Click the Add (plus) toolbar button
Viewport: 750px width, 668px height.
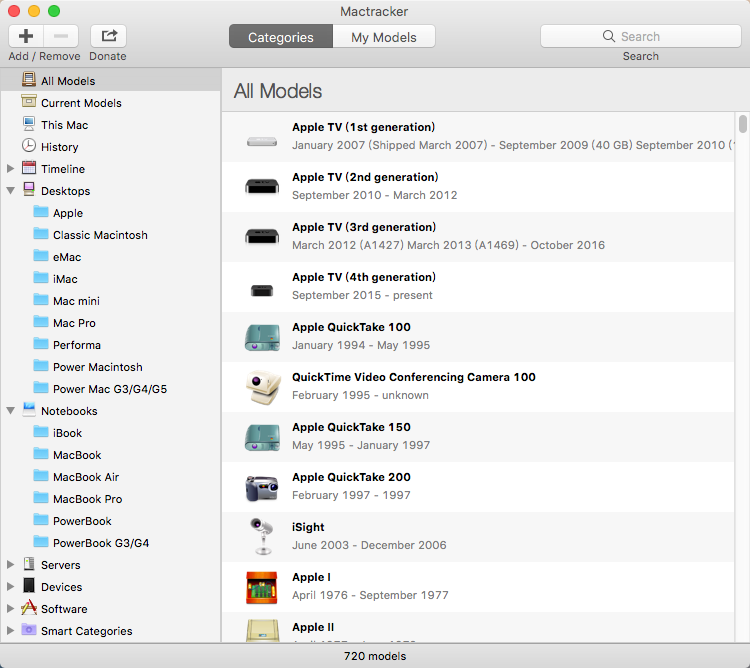26,36
